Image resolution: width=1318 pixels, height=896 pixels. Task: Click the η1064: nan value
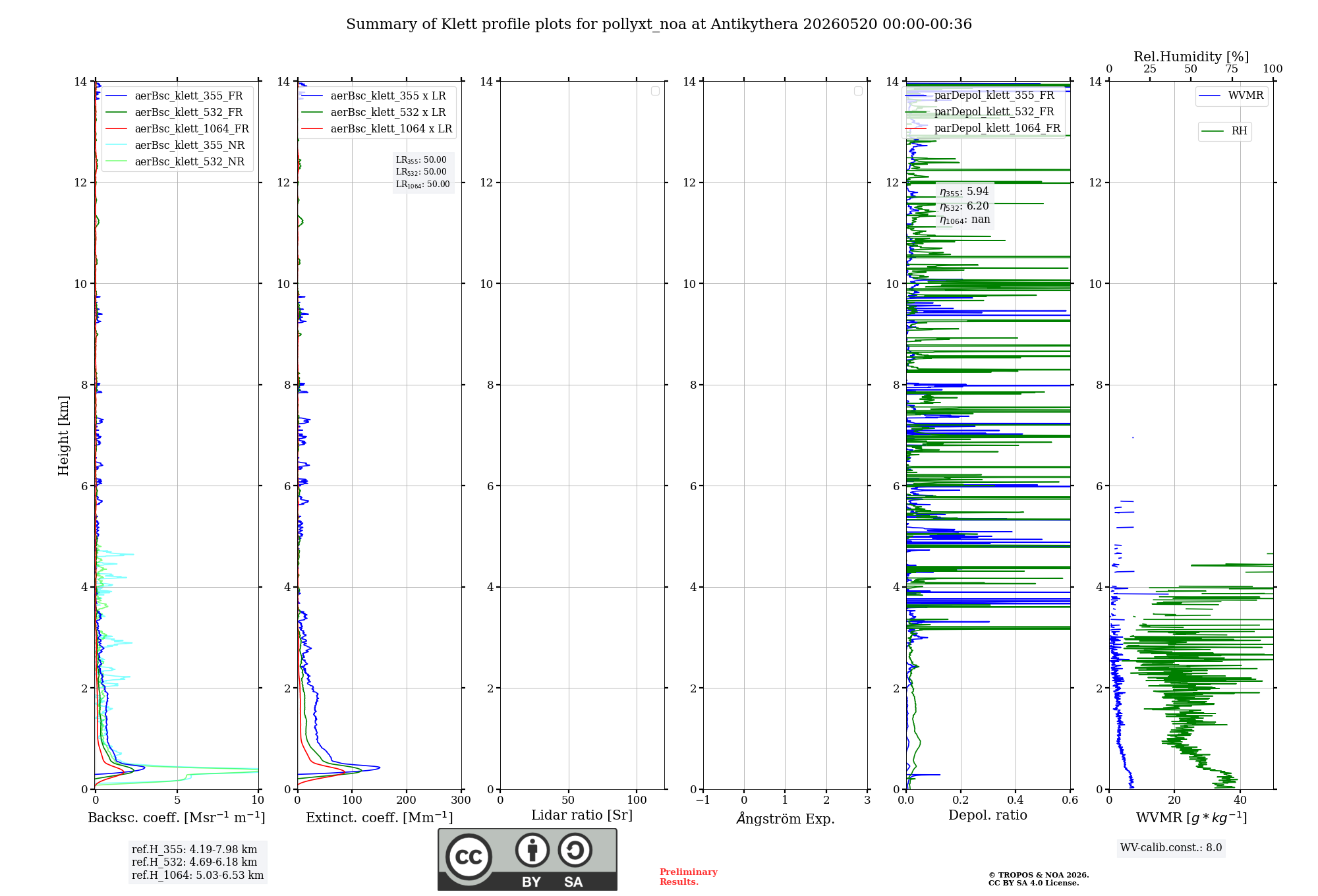(965, 220)
